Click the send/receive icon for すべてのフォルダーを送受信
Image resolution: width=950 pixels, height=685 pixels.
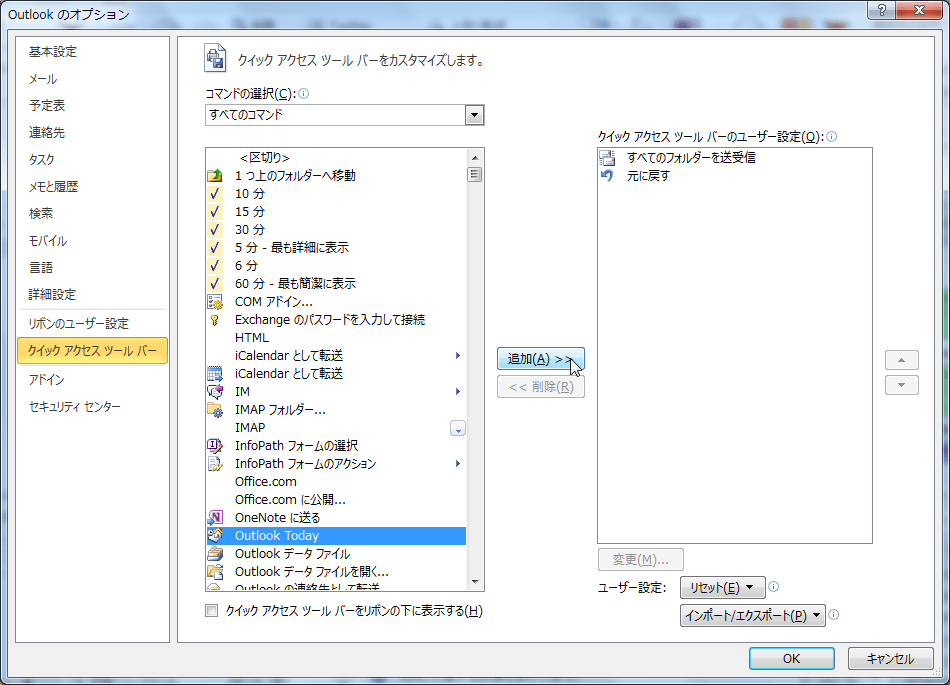[607, 158]
